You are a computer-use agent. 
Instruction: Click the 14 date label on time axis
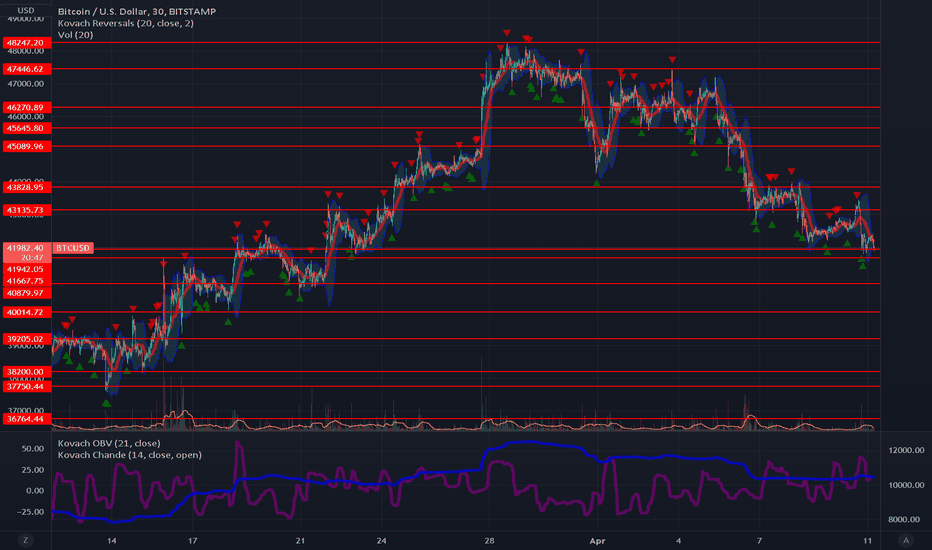point(111,540)
